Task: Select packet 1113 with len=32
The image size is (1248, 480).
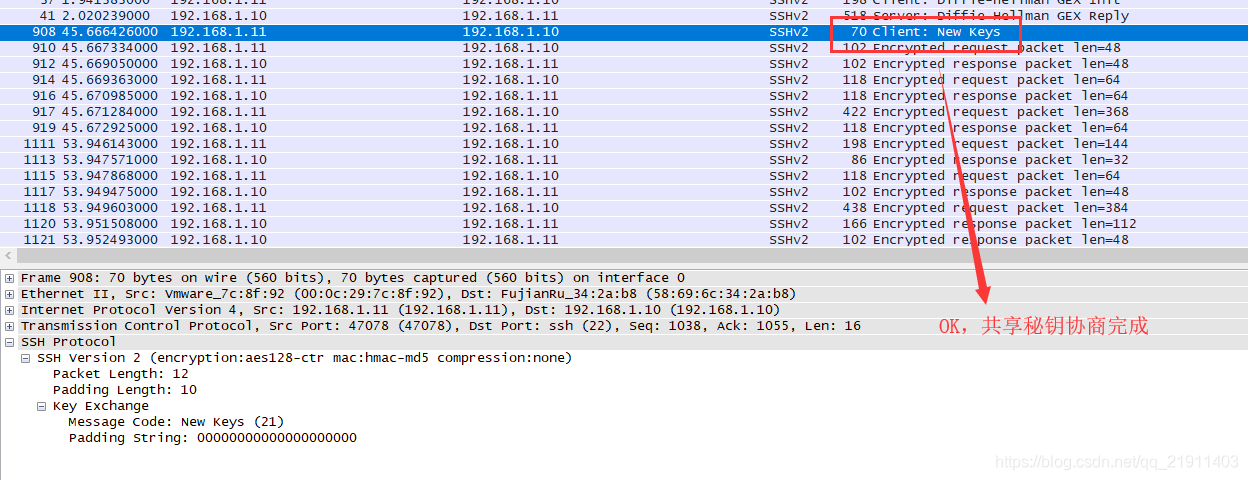Action: (624, 160)
